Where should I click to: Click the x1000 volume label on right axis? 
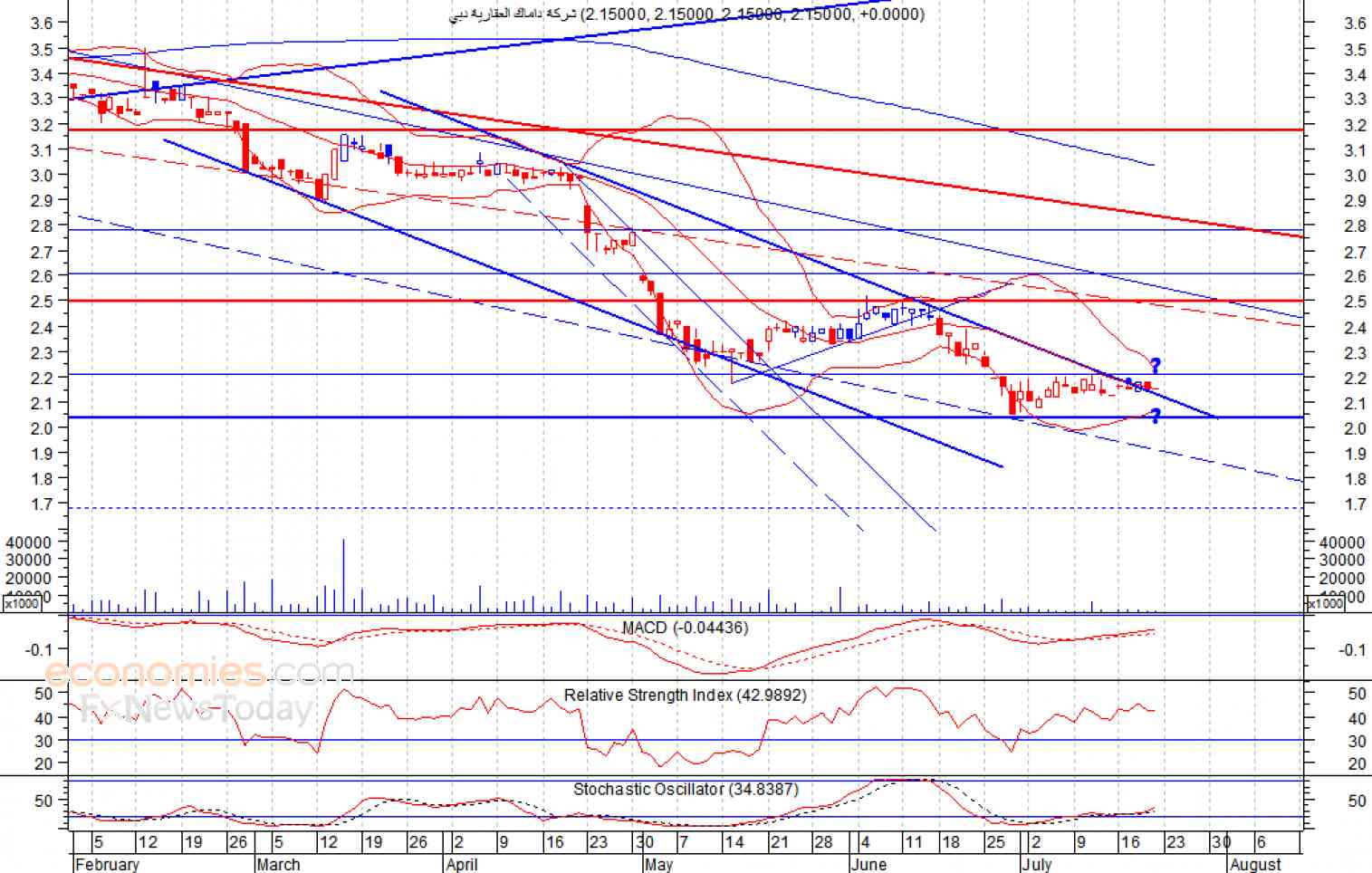point(1326,603)
